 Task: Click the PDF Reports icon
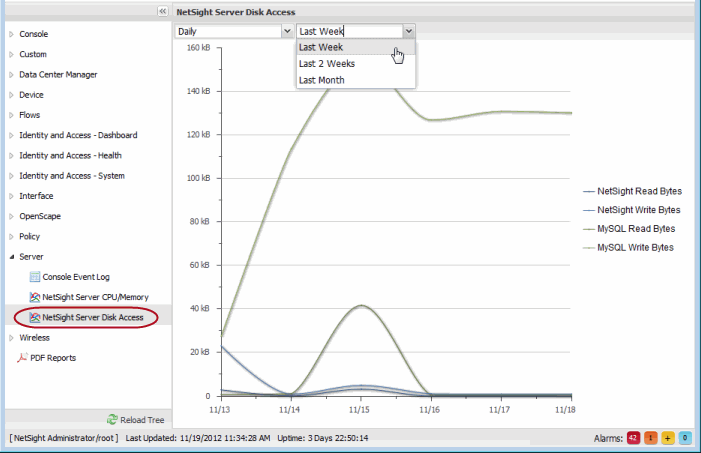point(24,358)
